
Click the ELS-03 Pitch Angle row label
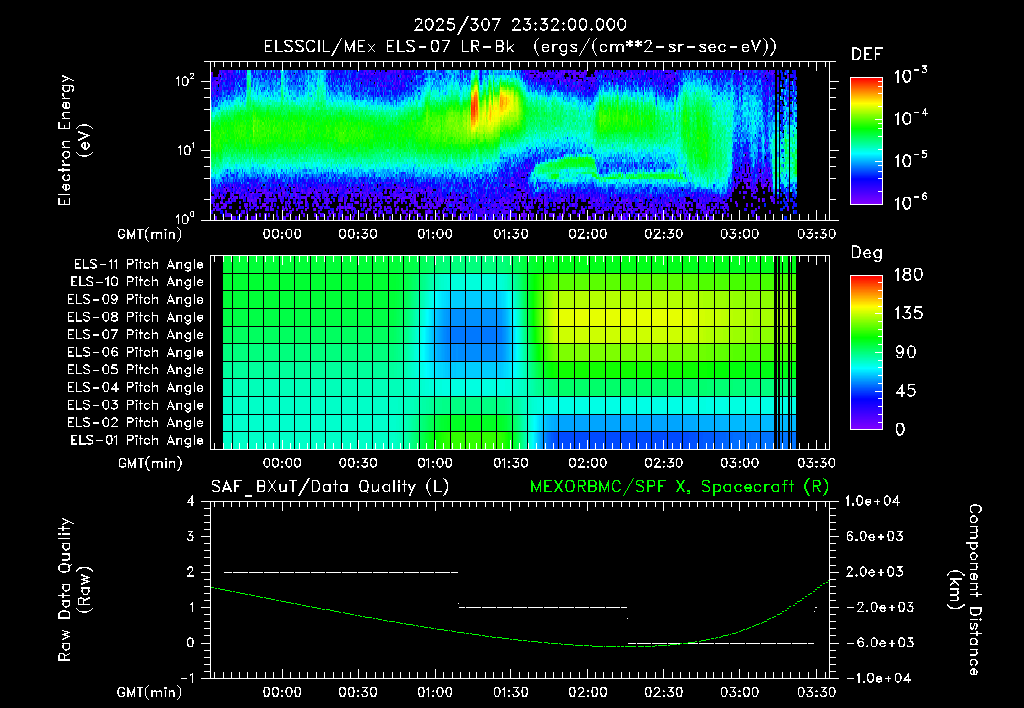(136, 405)
